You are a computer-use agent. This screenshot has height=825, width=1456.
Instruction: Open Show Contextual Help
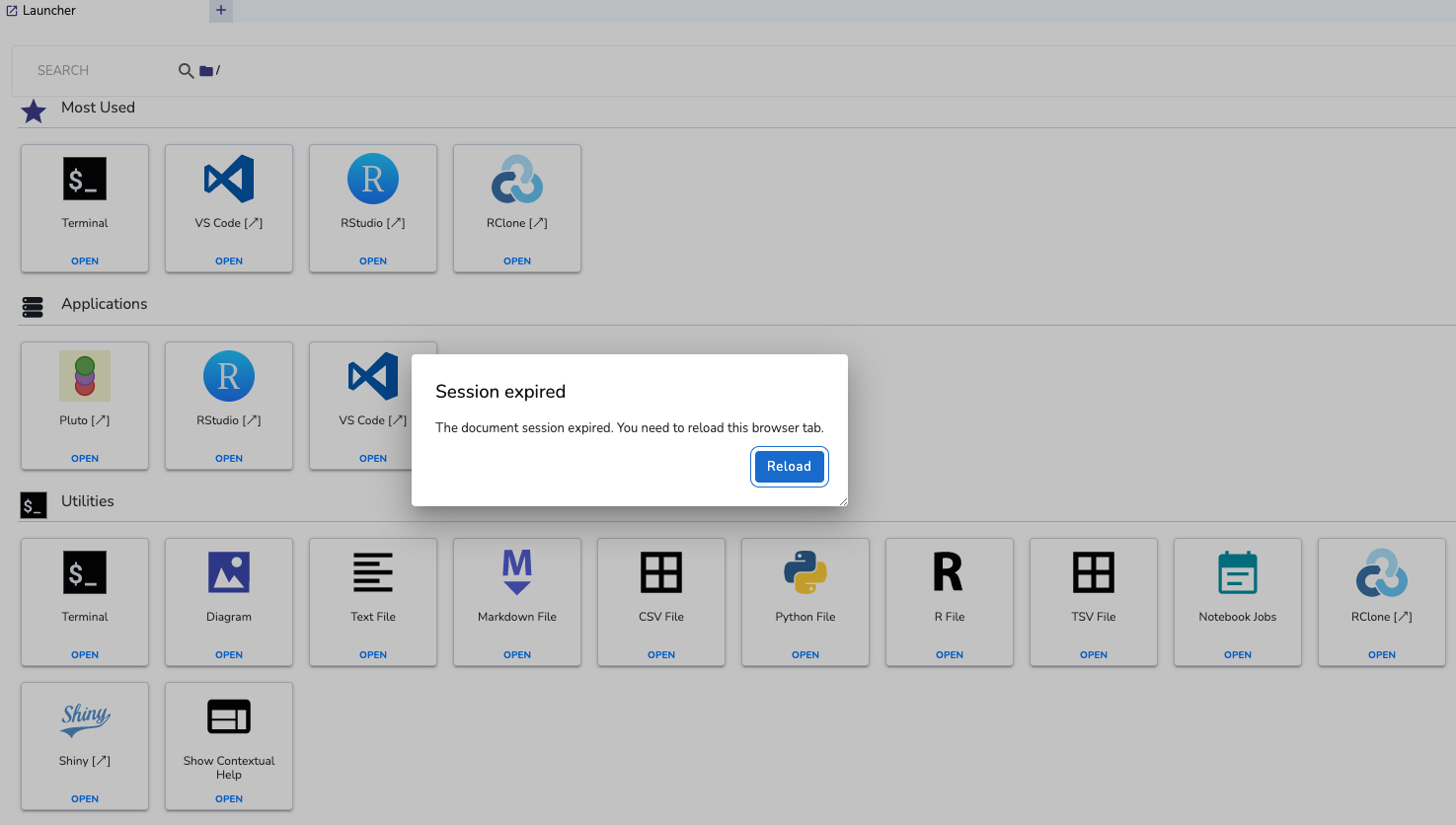(x=228, y=716)
